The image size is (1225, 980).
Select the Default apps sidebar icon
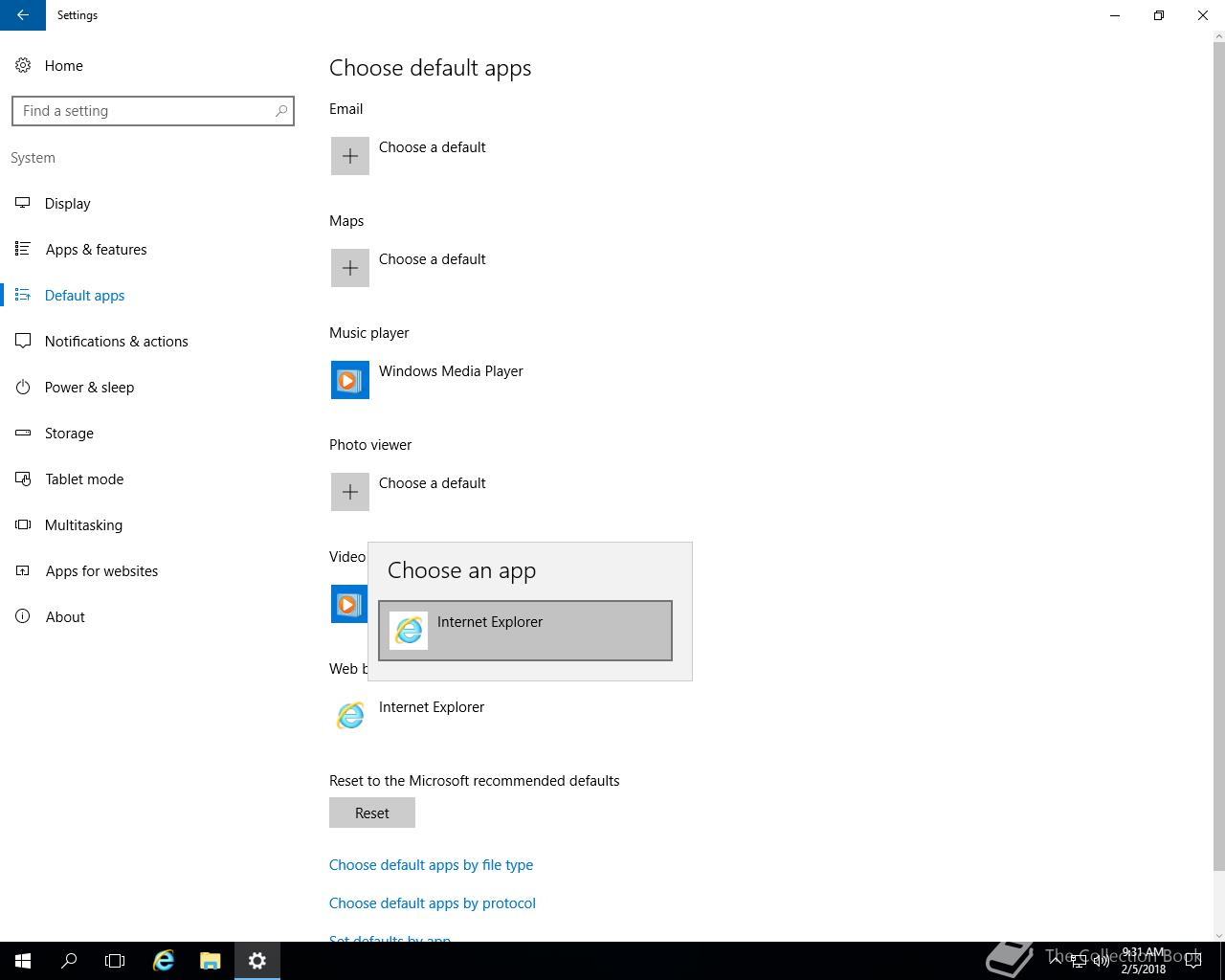[x=23, y=295]
